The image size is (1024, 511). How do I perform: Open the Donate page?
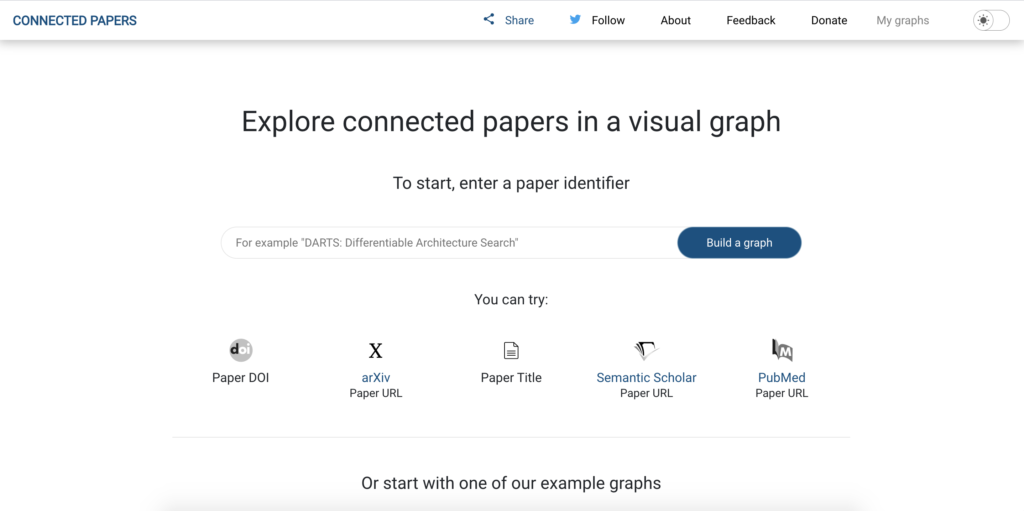coord(829,20)
